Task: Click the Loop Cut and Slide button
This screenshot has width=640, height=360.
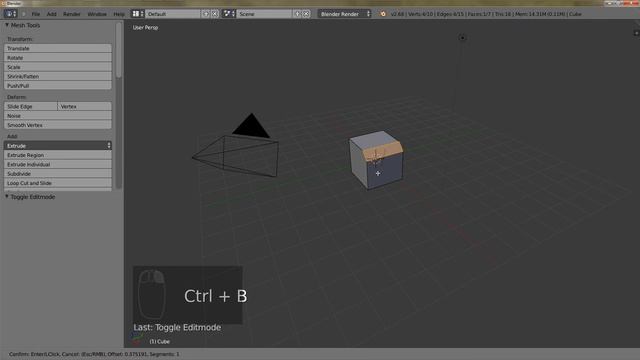Action: coord(58,183)
